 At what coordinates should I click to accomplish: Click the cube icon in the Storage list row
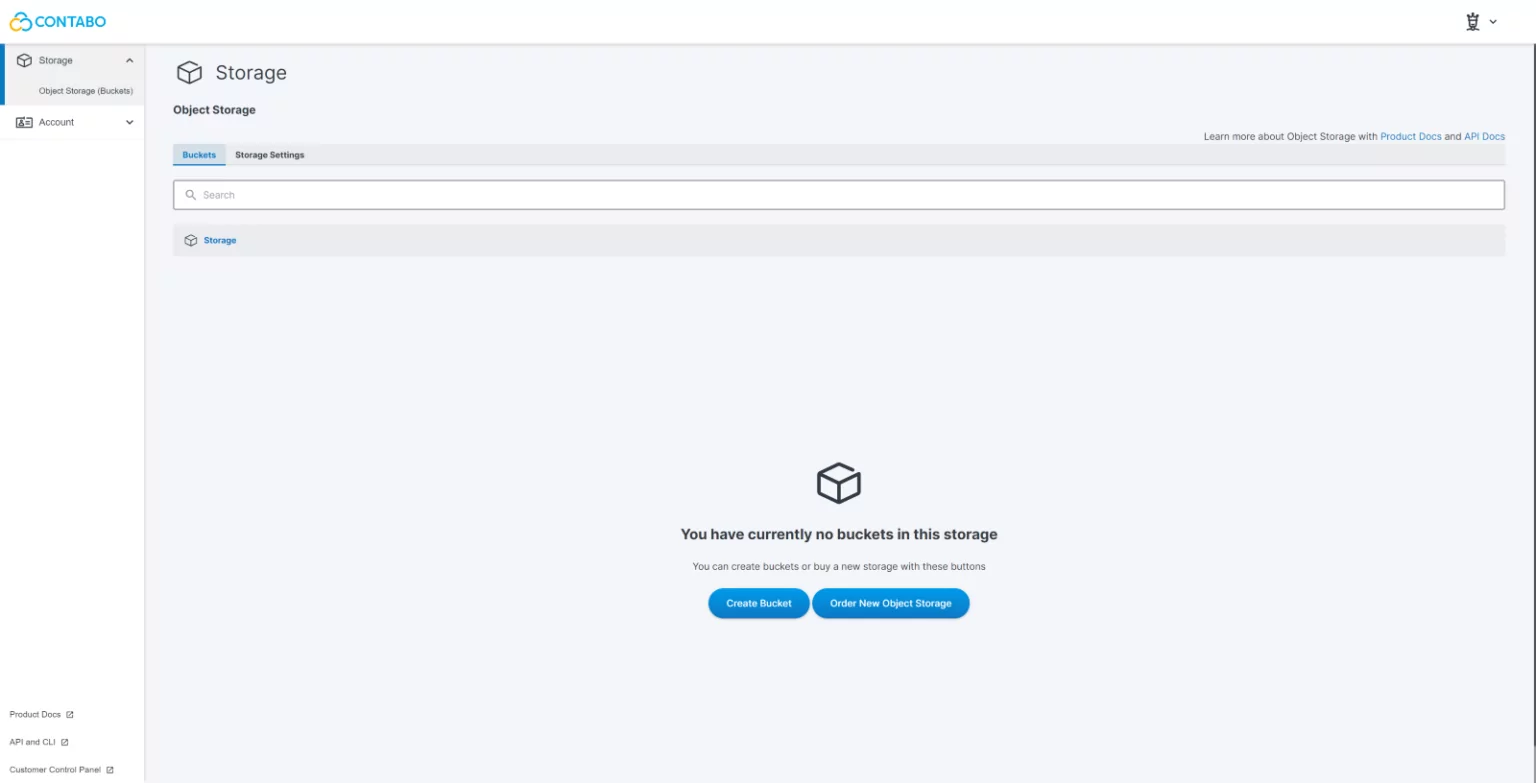click(191, 241)
